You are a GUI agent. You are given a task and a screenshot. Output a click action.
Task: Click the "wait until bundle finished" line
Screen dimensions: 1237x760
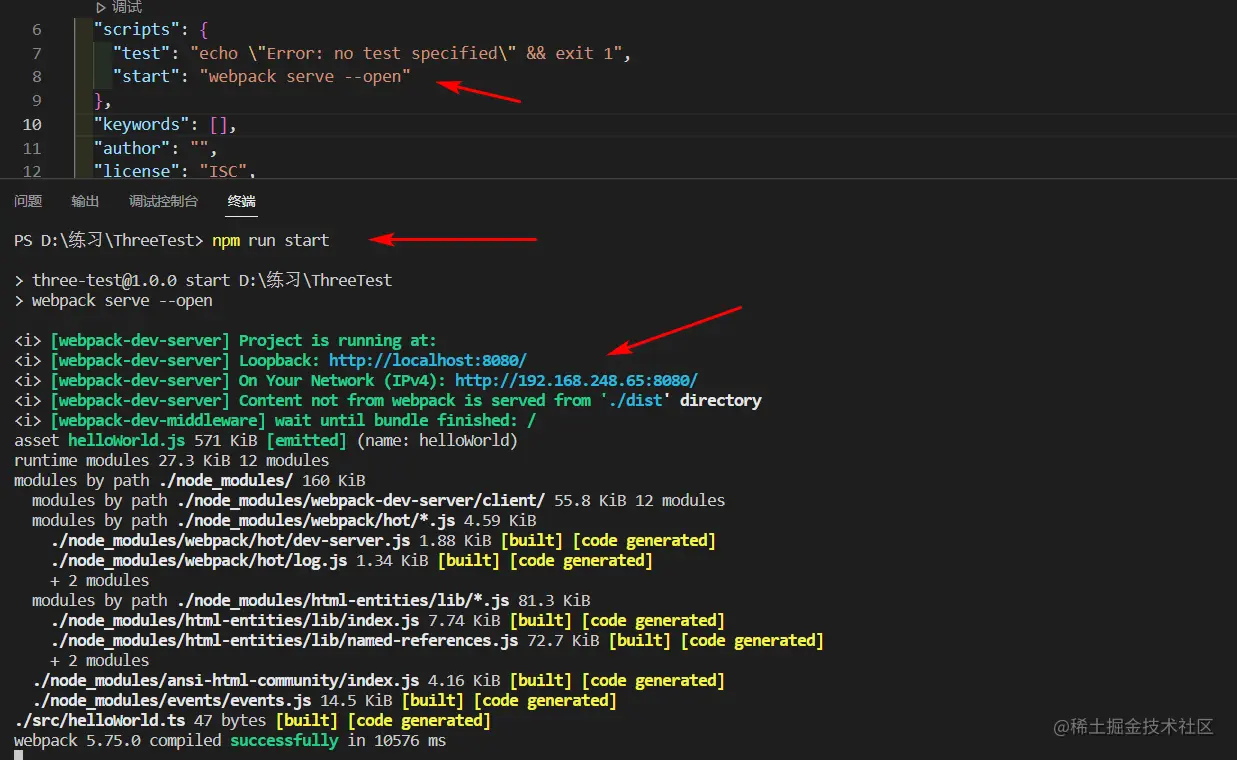[275, 420]
